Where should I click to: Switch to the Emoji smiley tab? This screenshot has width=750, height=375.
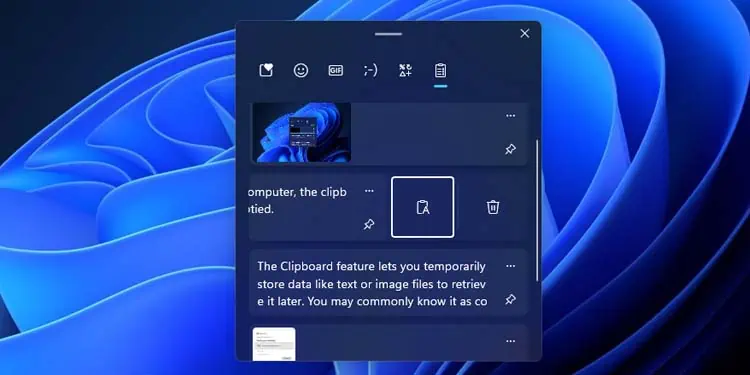click(x=301, y=70)
